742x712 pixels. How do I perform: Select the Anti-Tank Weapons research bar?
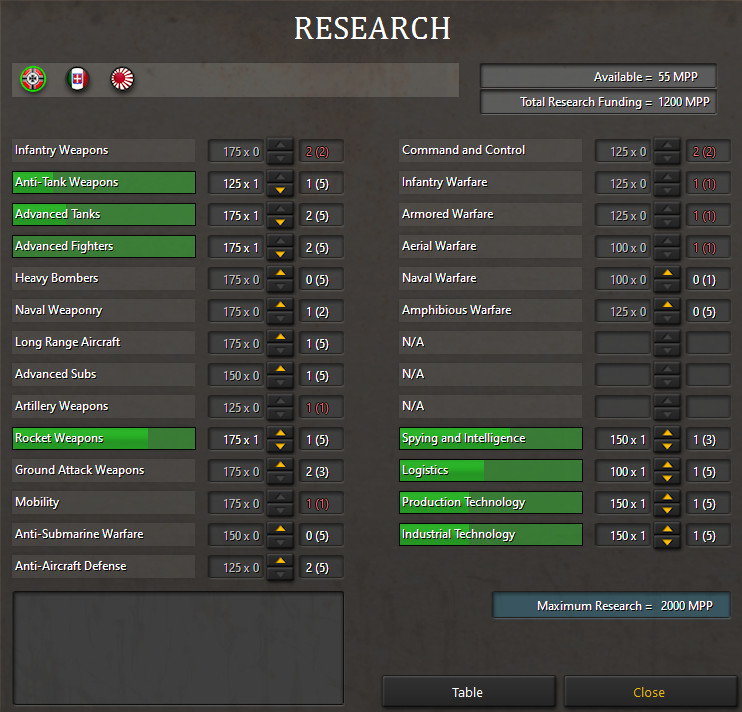tap(104, 183)
